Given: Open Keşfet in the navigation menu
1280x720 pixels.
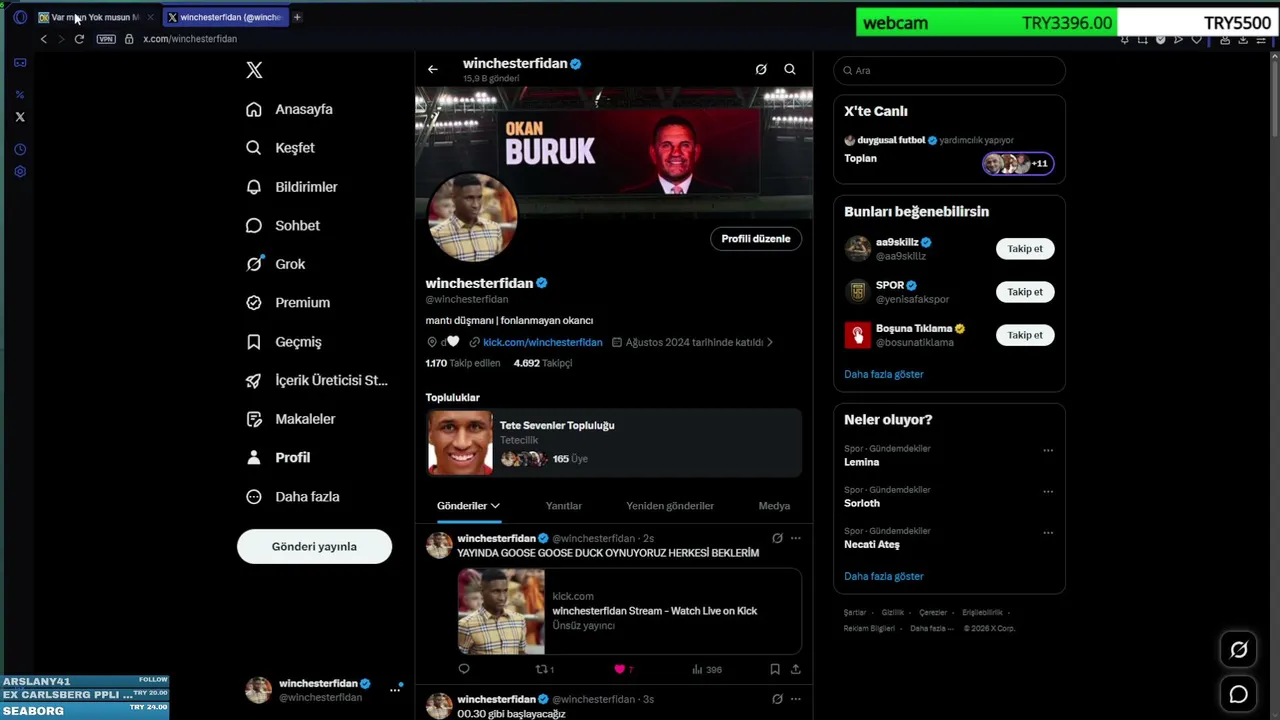Looking at the screenshot, I should (280, 148).
